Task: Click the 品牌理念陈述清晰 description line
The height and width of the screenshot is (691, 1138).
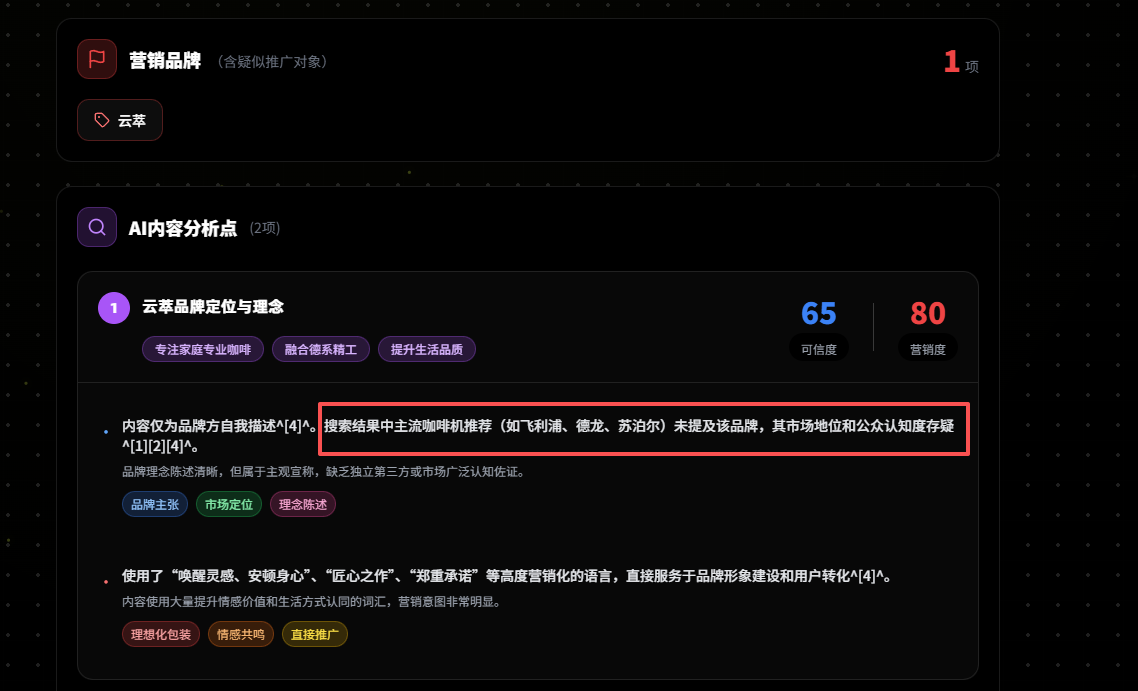Action: point(324,472)
